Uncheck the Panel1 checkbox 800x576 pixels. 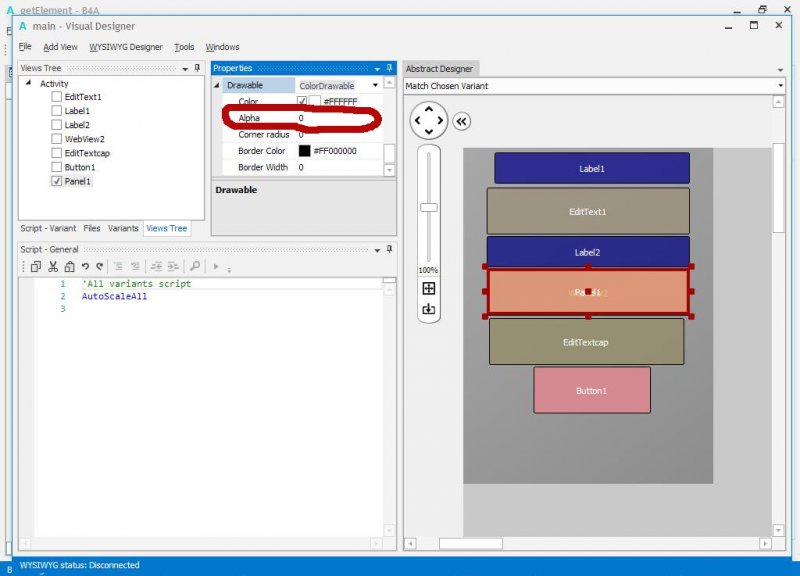[57, 182]
